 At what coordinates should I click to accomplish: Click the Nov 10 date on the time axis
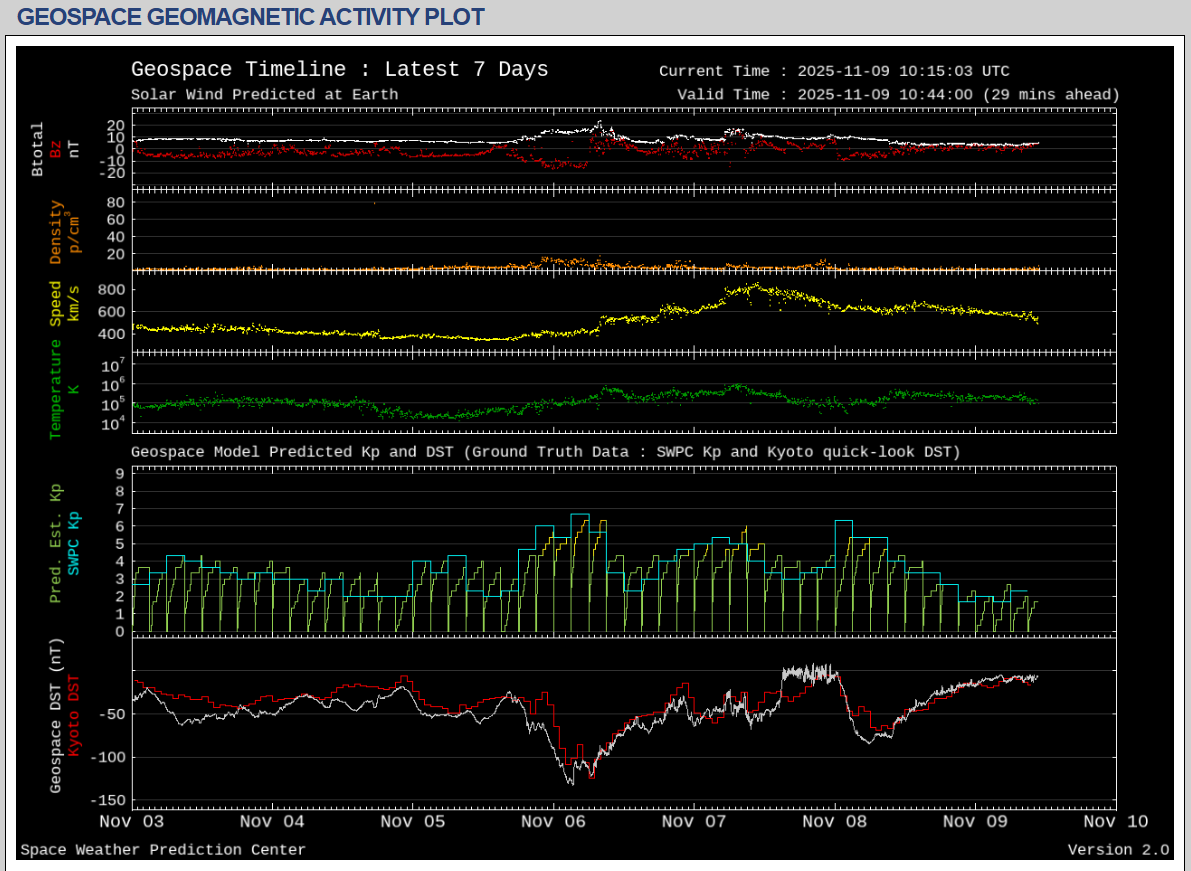coord(1115,822)
